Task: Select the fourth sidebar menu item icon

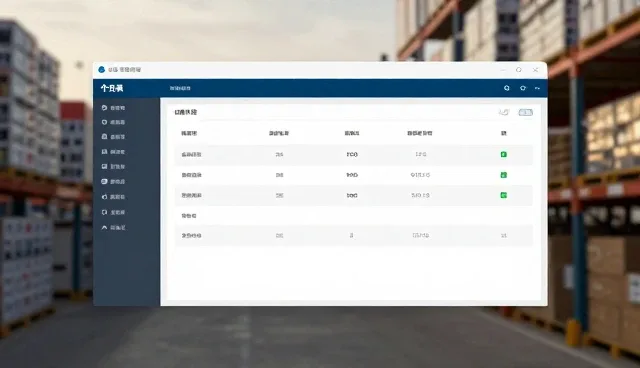Action: (x=104, y=152)
